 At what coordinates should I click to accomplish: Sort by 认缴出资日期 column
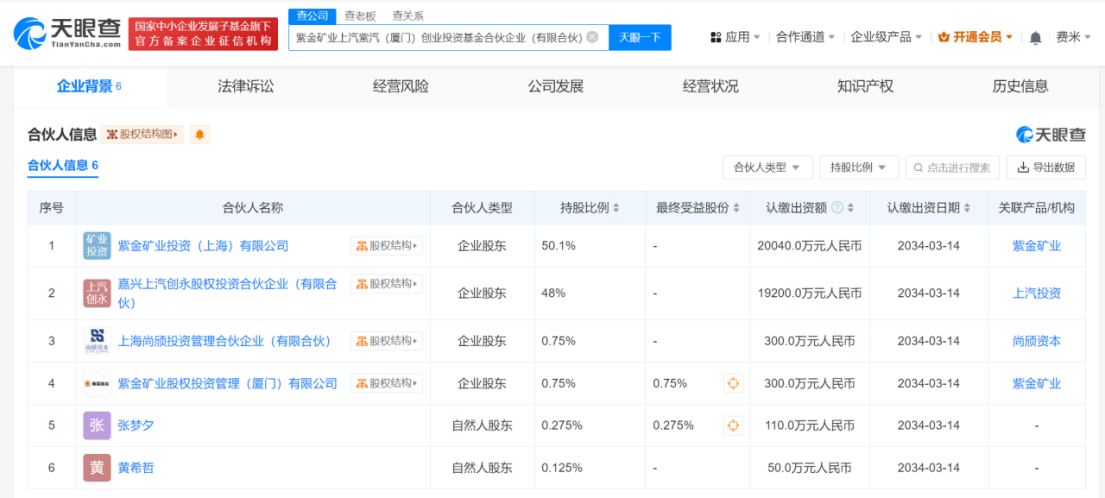(x=966, y=208)
